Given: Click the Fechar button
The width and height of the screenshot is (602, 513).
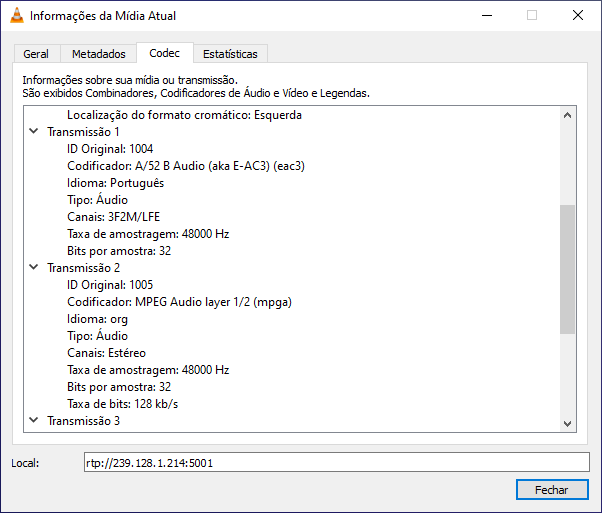Looking at the screenshot, I should coord(552,490).
